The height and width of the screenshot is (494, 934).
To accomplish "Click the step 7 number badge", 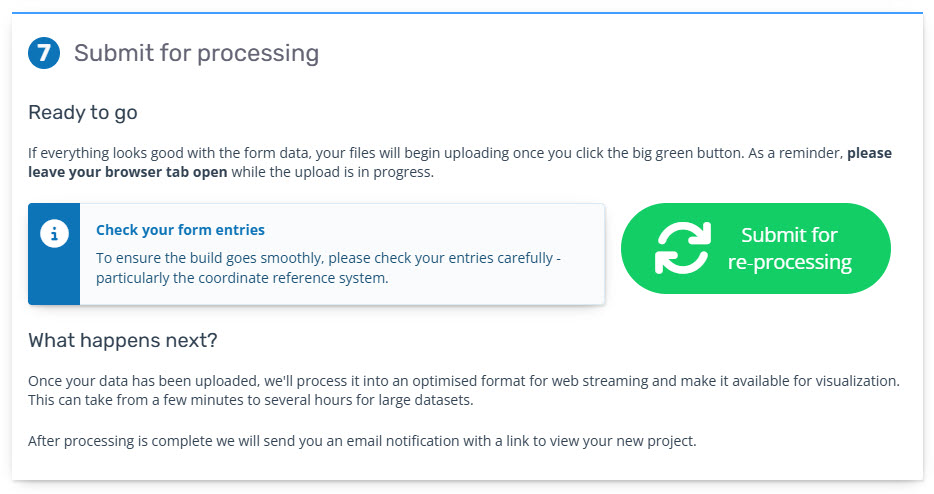I will coord(44,53).
